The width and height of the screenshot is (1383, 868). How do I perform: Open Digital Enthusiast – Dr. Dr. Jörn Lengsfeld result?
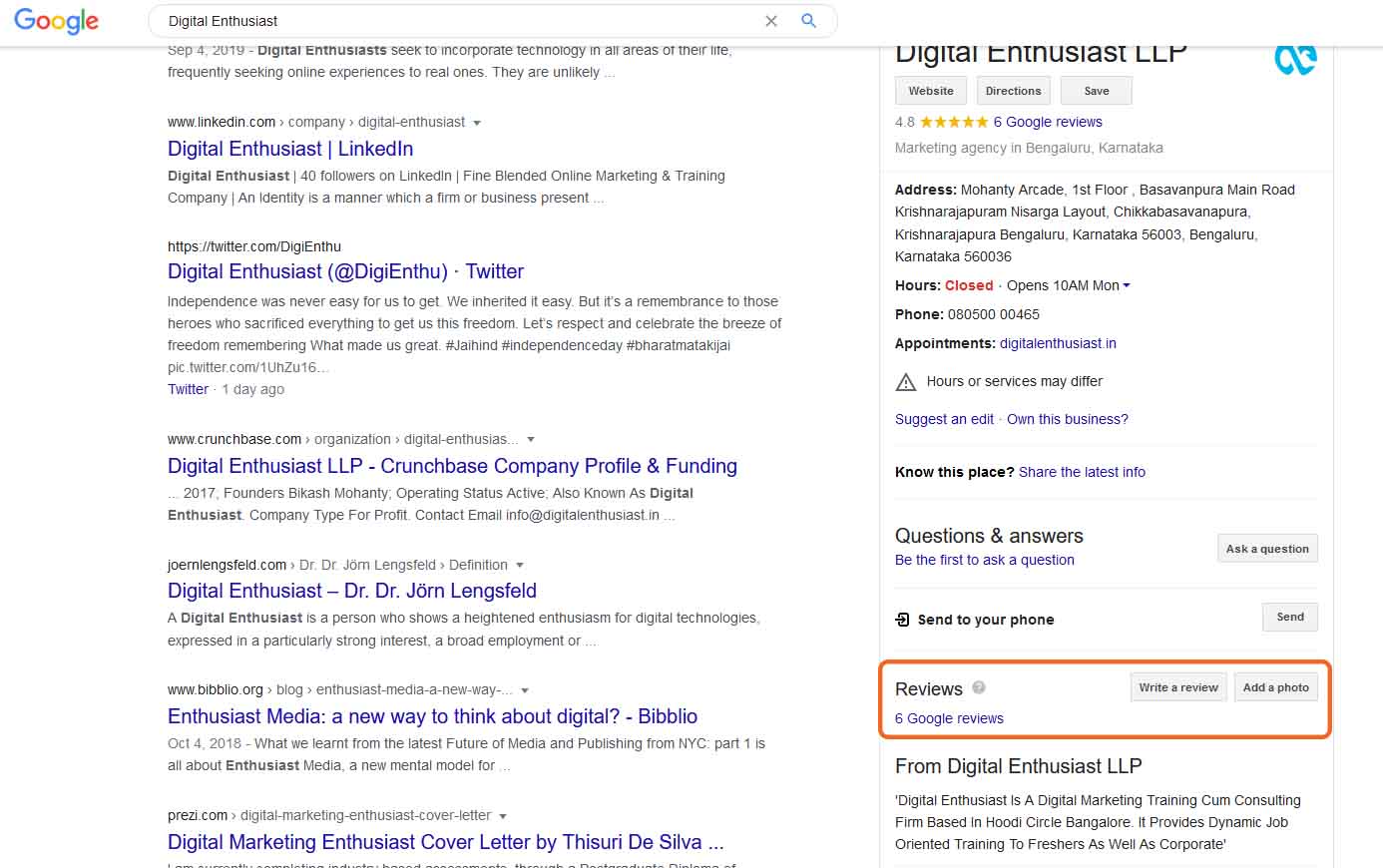coord(352,591)
